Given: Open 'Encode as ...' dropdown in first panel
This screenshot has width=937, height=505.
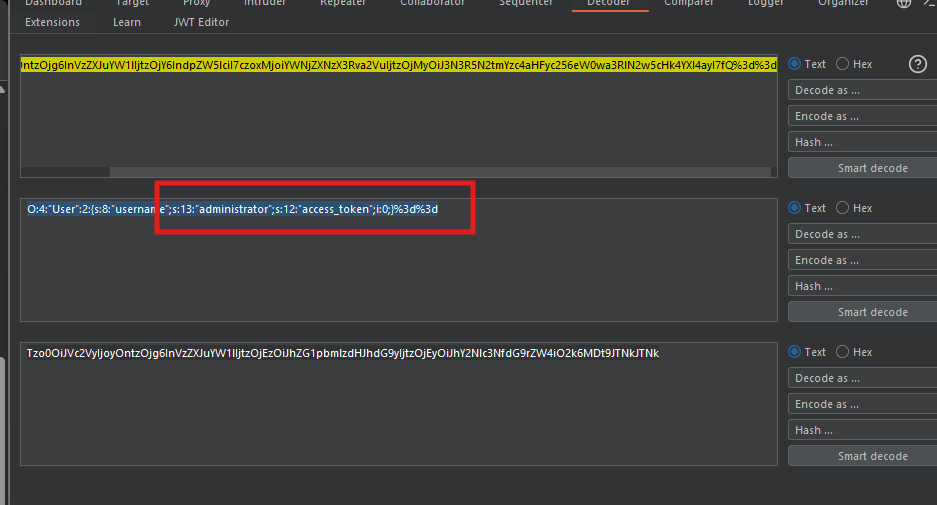Looking at the screenshot, I should pyautogui.click(x=862, y=117).
